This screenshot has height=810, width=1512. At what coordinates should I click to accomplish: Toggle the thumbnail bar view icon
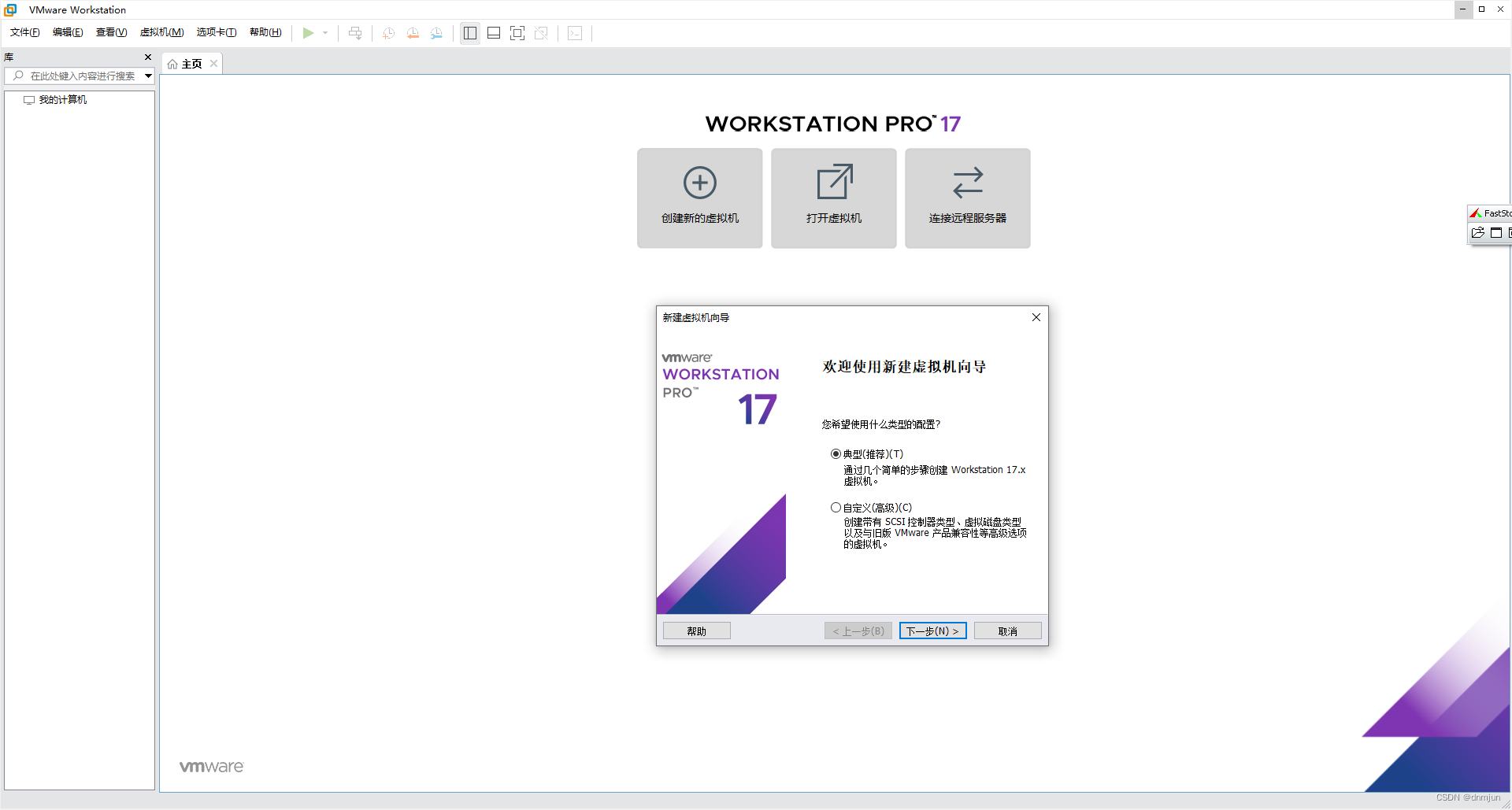click(494, 33)
